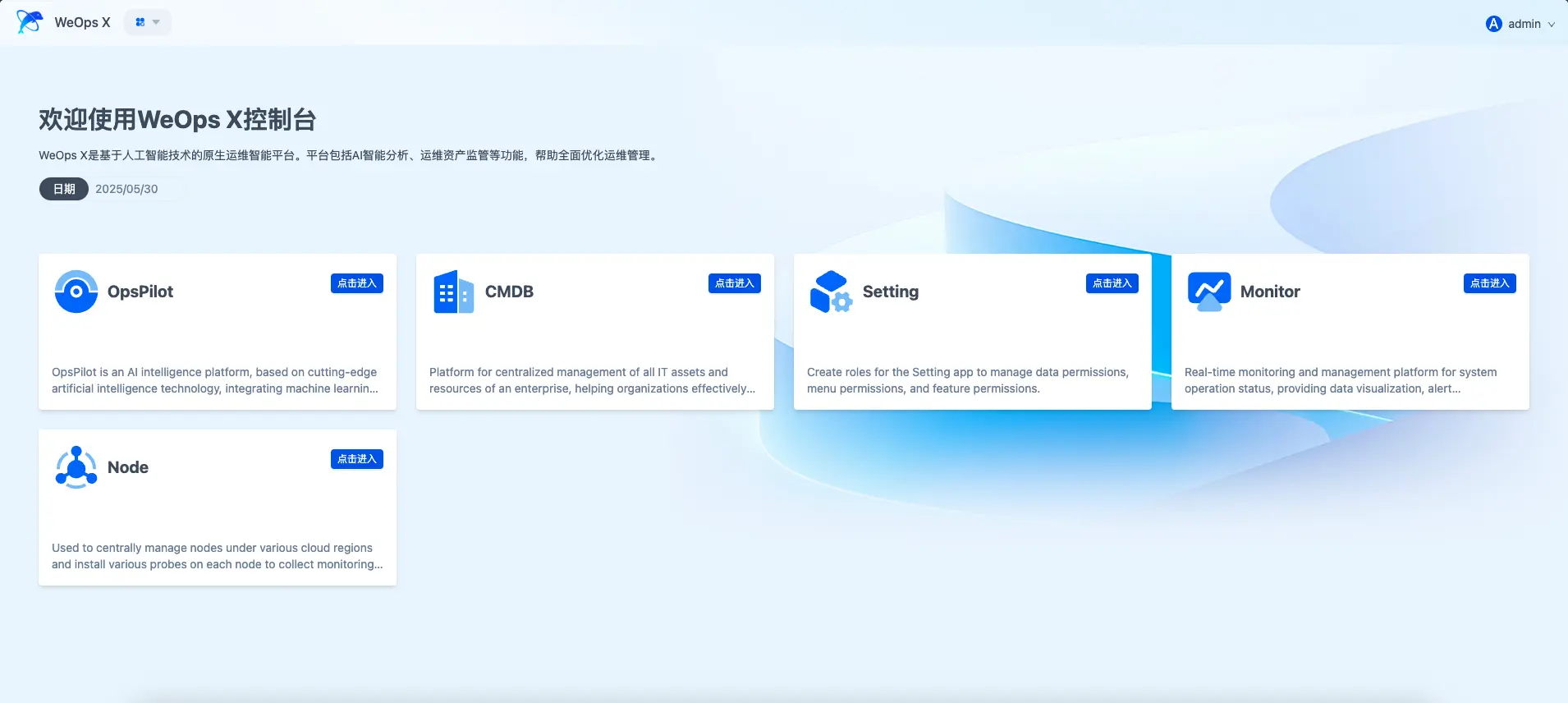Click the admin username label
Viewport: 1568px width, 703px height.
[x=1524, y=25]
